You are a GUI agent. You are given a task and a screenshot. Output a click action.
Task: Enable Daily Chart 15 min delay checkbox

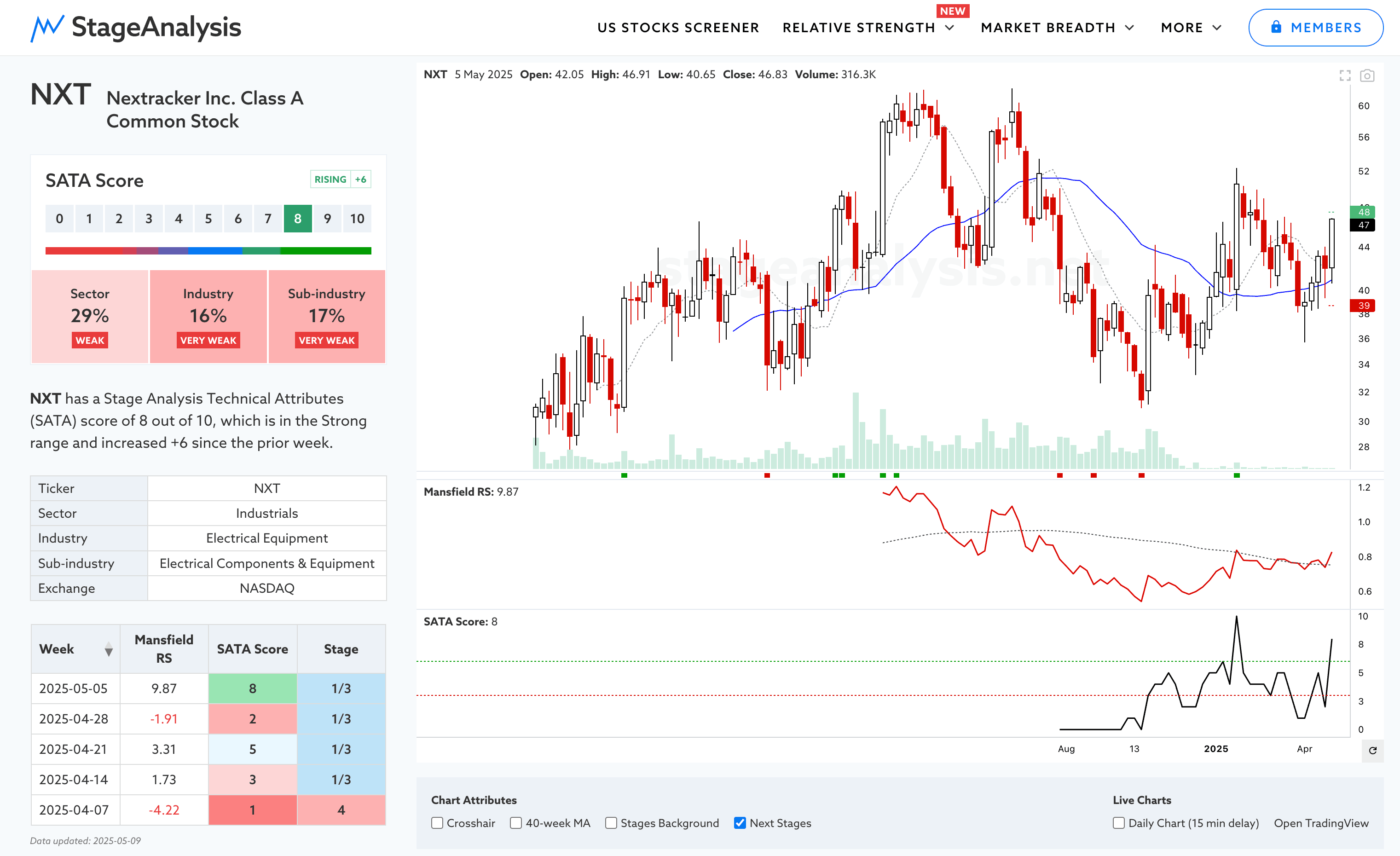click(1118, 823)
